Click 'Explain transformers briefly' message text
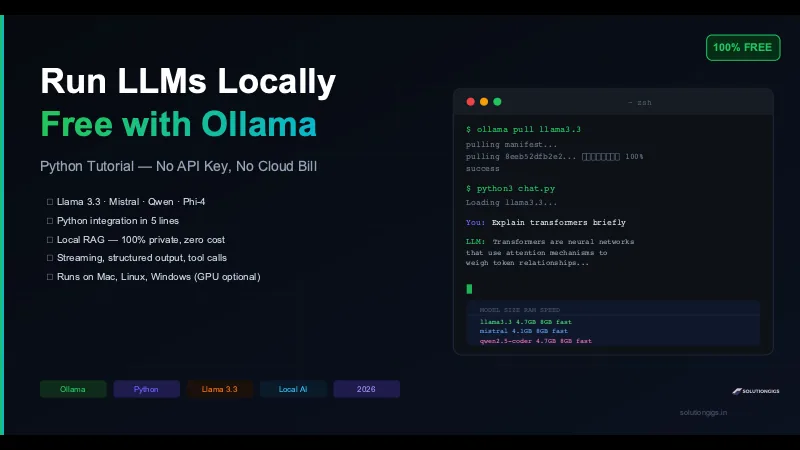Image resolution: width=800 pixels, height=450 pixels. click(559, 222)
